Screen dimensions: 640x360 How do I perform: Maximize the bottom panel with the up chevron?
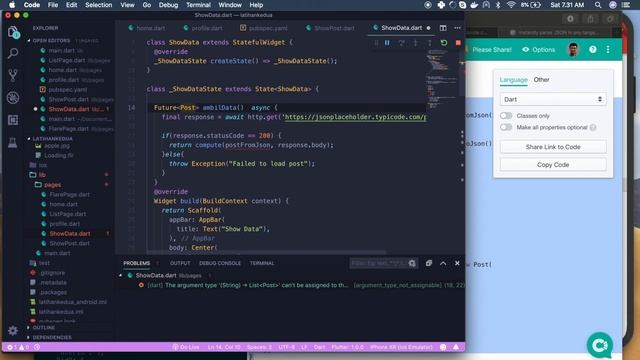[443, 263]
